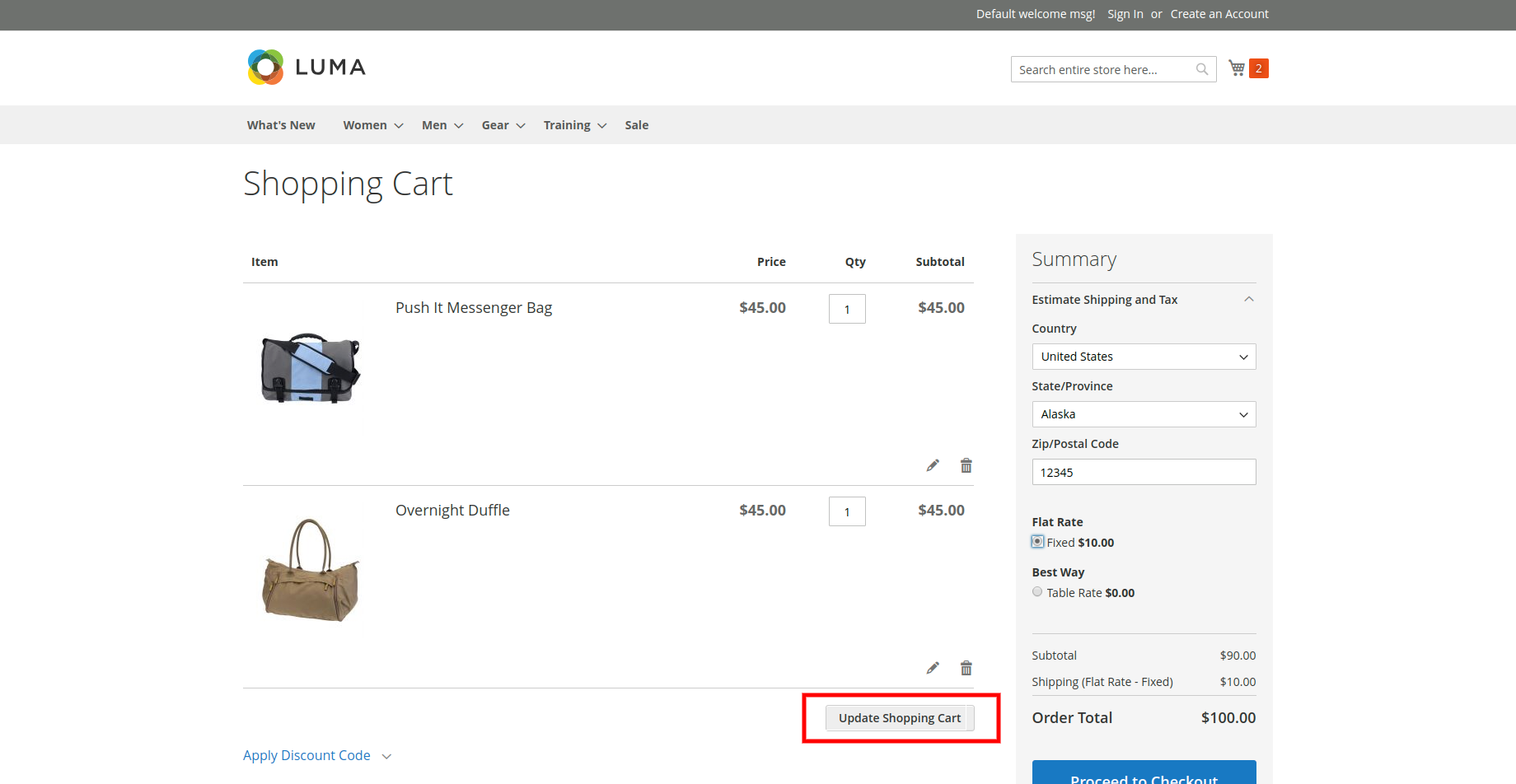Choose Table Rate $0.00 shipping
Viewport: 1516px width, 784px height.
tap(1037, 591)
